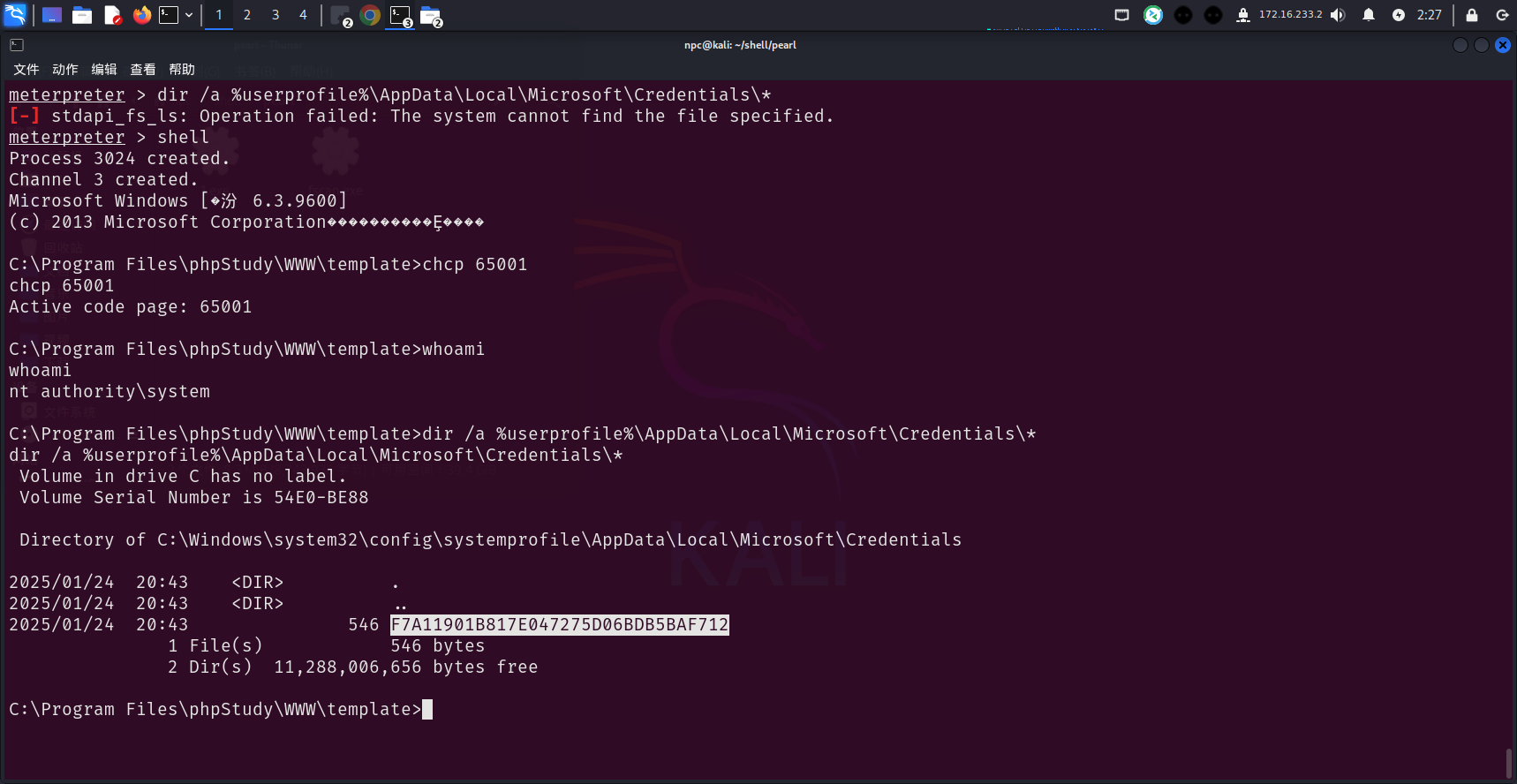The height and width of the screenshot is (784, 1517).
Task: Focus the Chrome window in taskbar
Action: click(370, 15)
